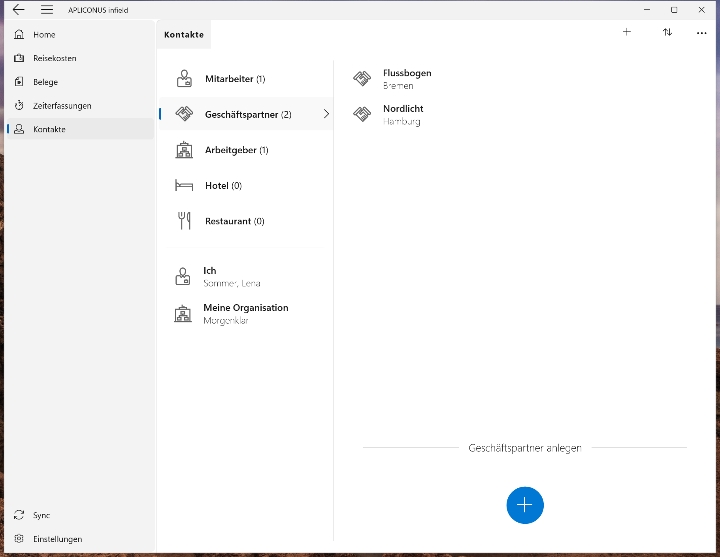Select the Mitarbeiter (1) category
This screenshot has width=720, height=557.
pos(246,79)
